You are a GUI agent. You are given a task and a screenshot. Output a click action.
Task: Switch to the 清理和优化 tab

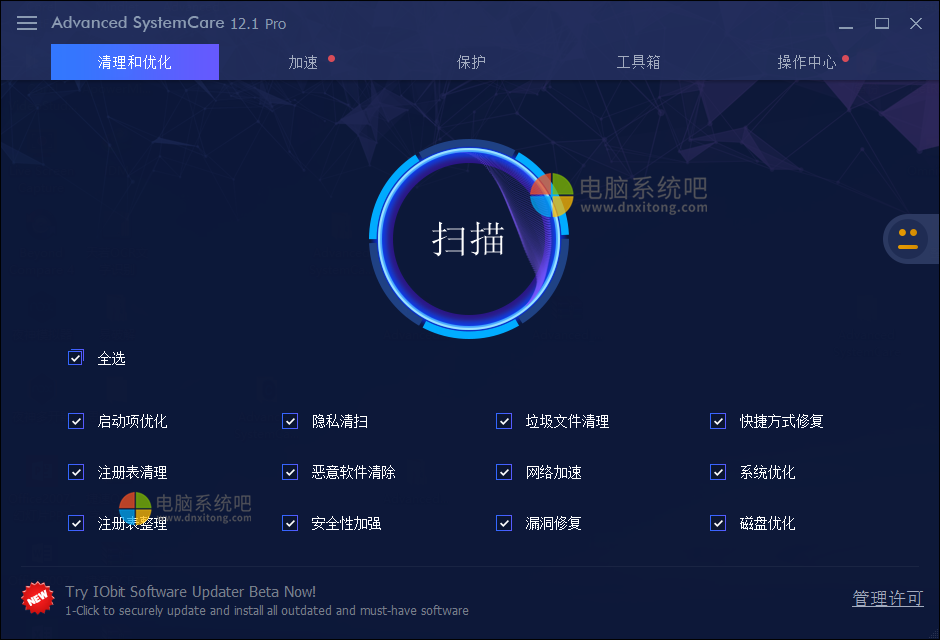(135, 62)
